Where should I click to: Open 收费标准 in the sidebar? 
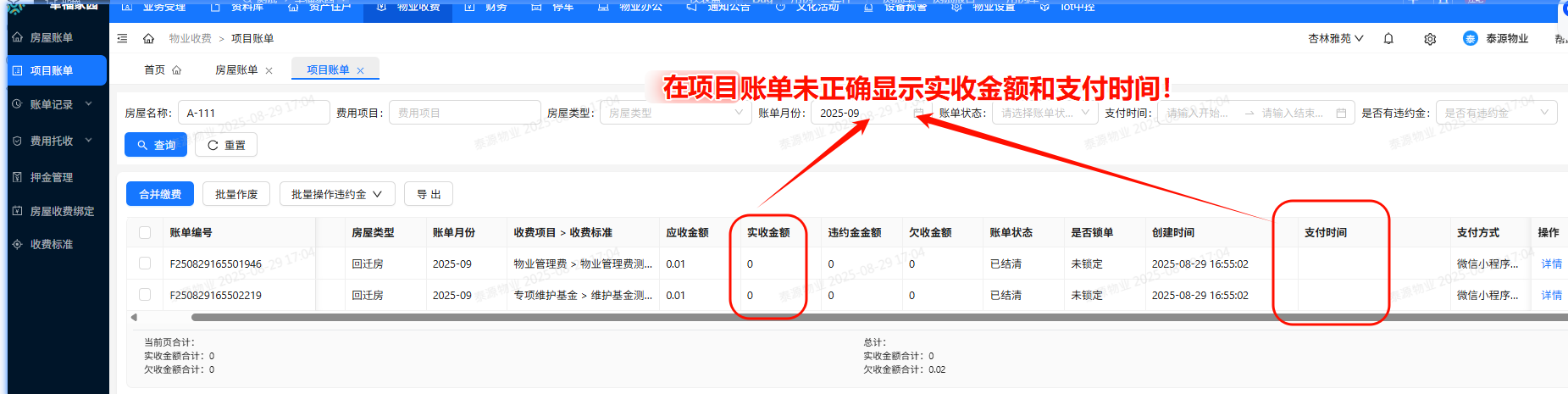pyautogui.click(x=52, y=244)
